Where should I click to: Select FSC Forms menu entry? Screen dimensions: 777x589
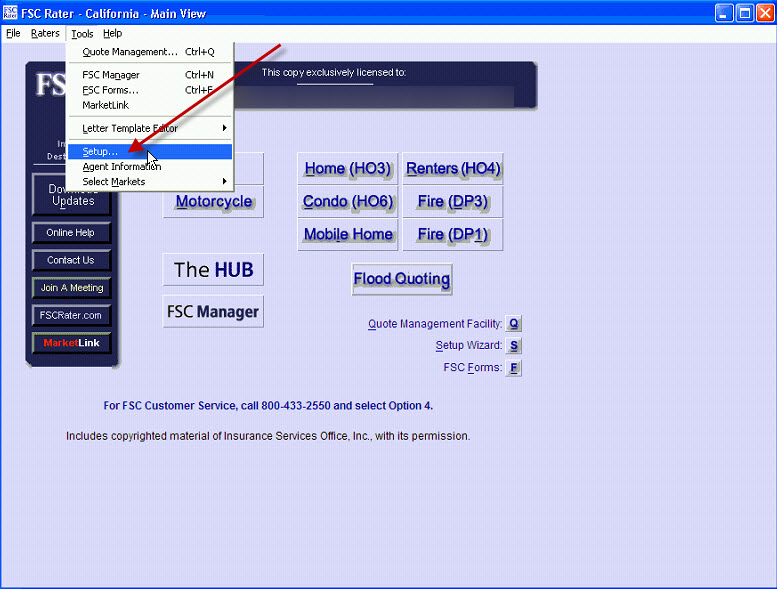click(150, 90)
